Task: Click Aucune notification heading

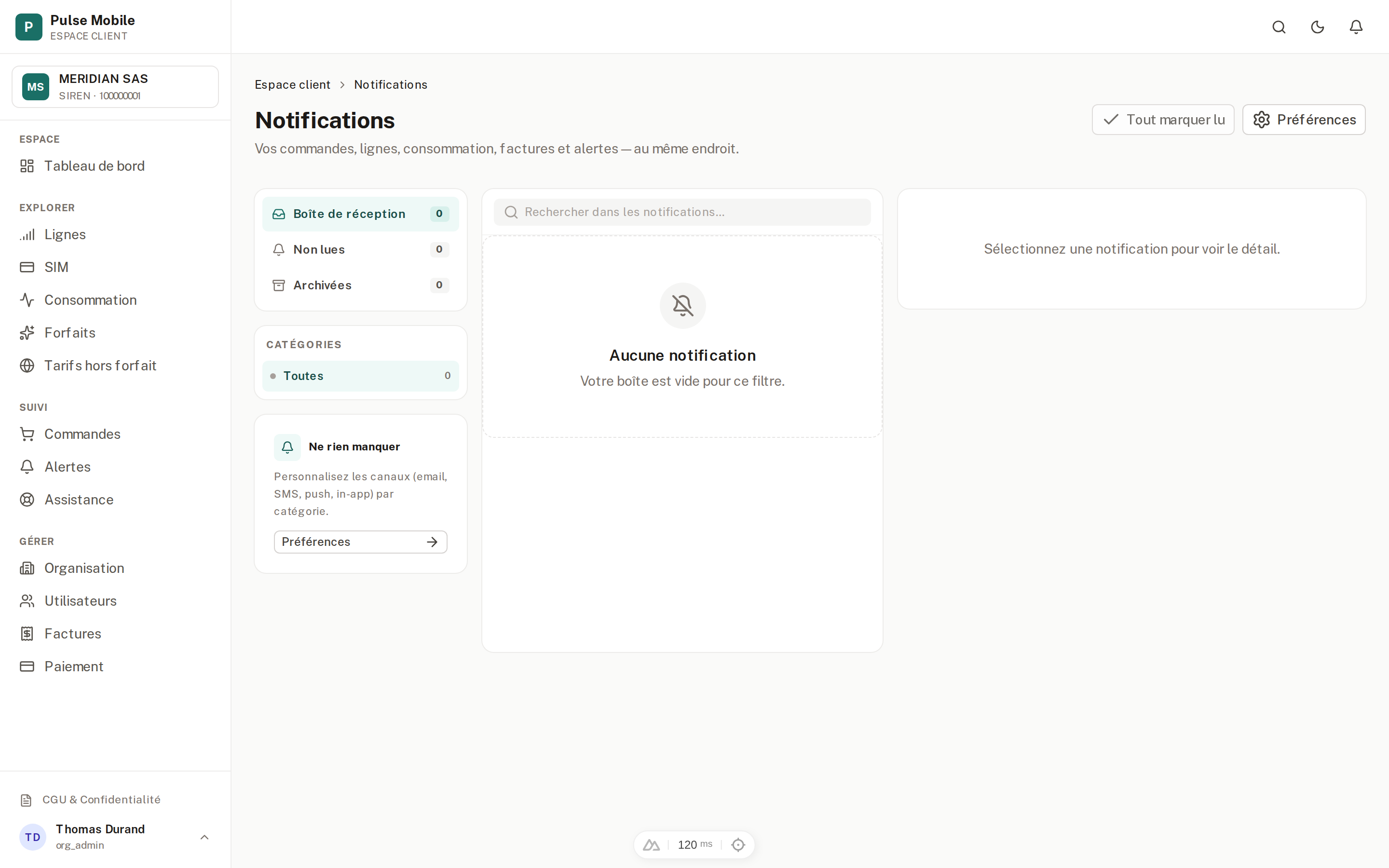Action: coord(682,355)
